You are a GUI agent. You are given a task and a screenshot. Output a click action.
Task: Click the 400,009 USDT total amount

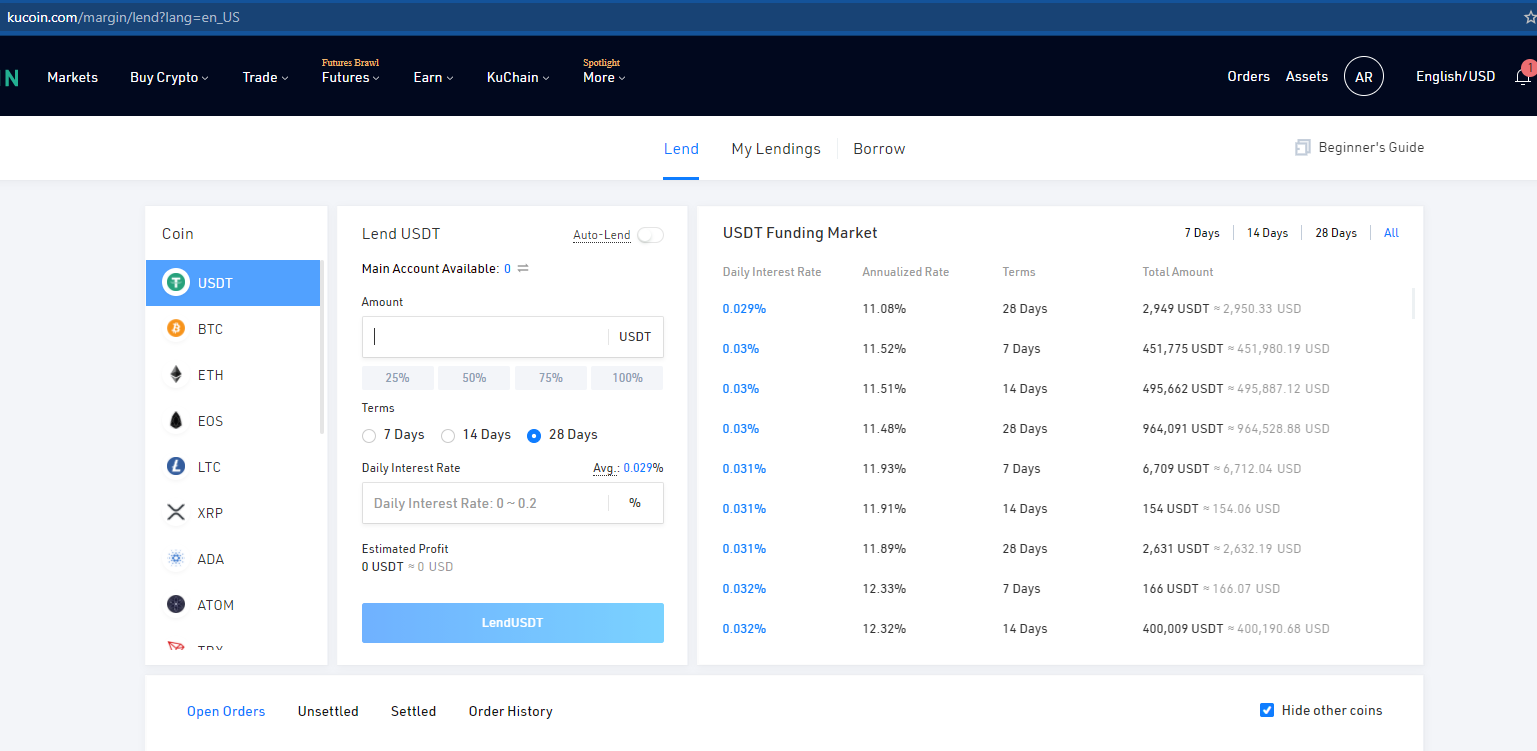click(x=1183, y=629)
